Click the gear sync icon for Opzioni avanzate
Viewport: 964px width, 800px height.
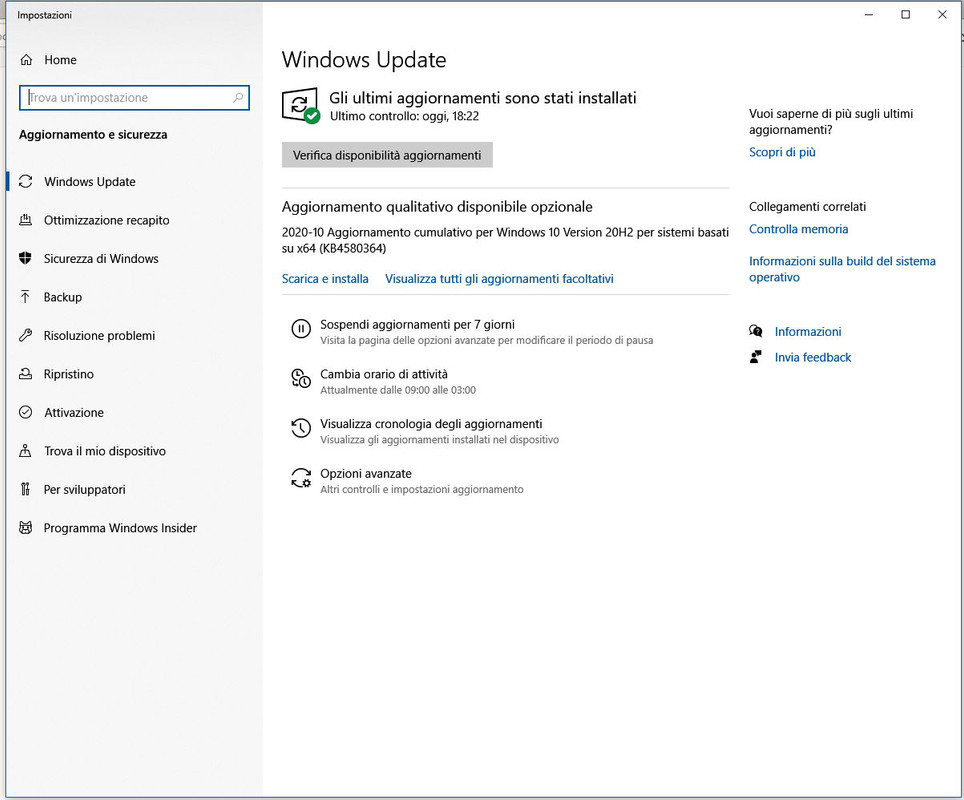(301, 478)
